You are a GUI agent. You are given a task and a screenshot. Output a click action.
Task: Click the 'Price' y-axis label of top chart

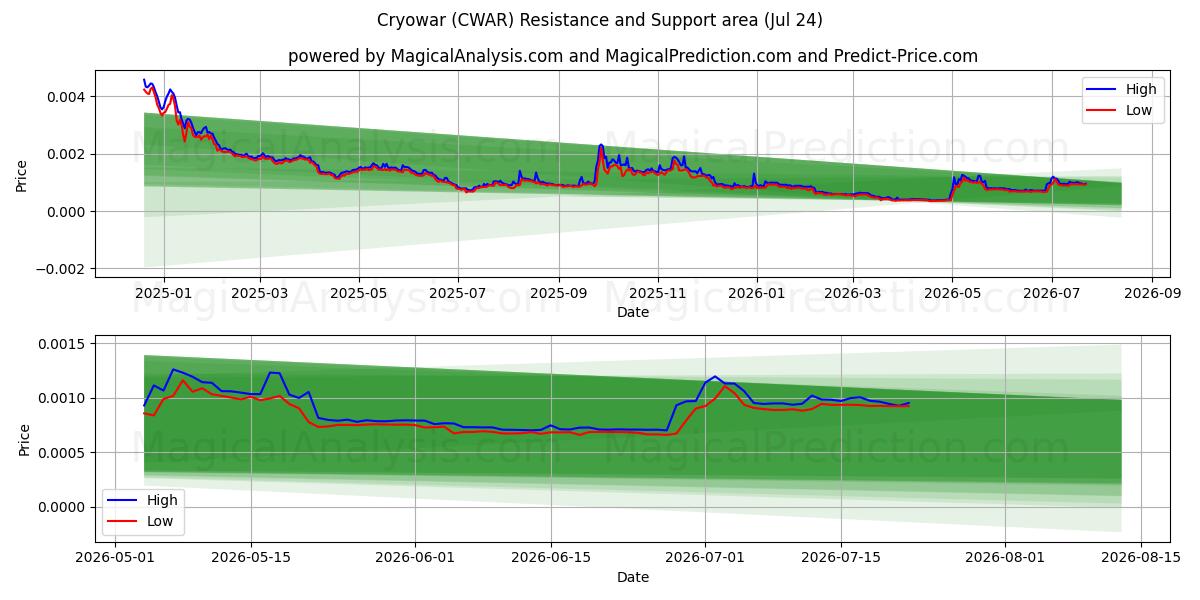tap(23, 174)
